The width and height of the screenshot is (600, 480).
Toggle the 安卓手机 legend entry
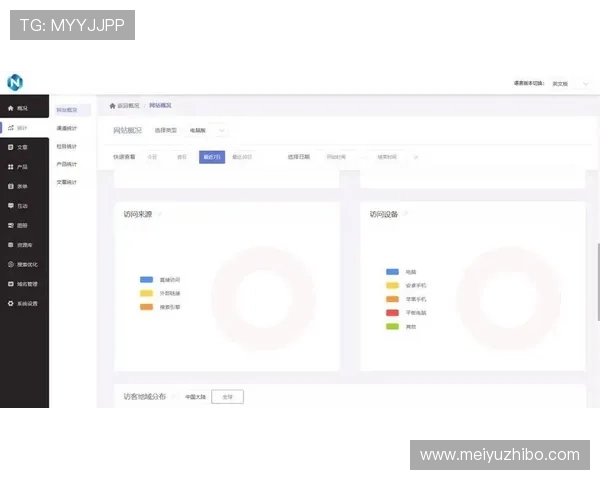point(406,286)
